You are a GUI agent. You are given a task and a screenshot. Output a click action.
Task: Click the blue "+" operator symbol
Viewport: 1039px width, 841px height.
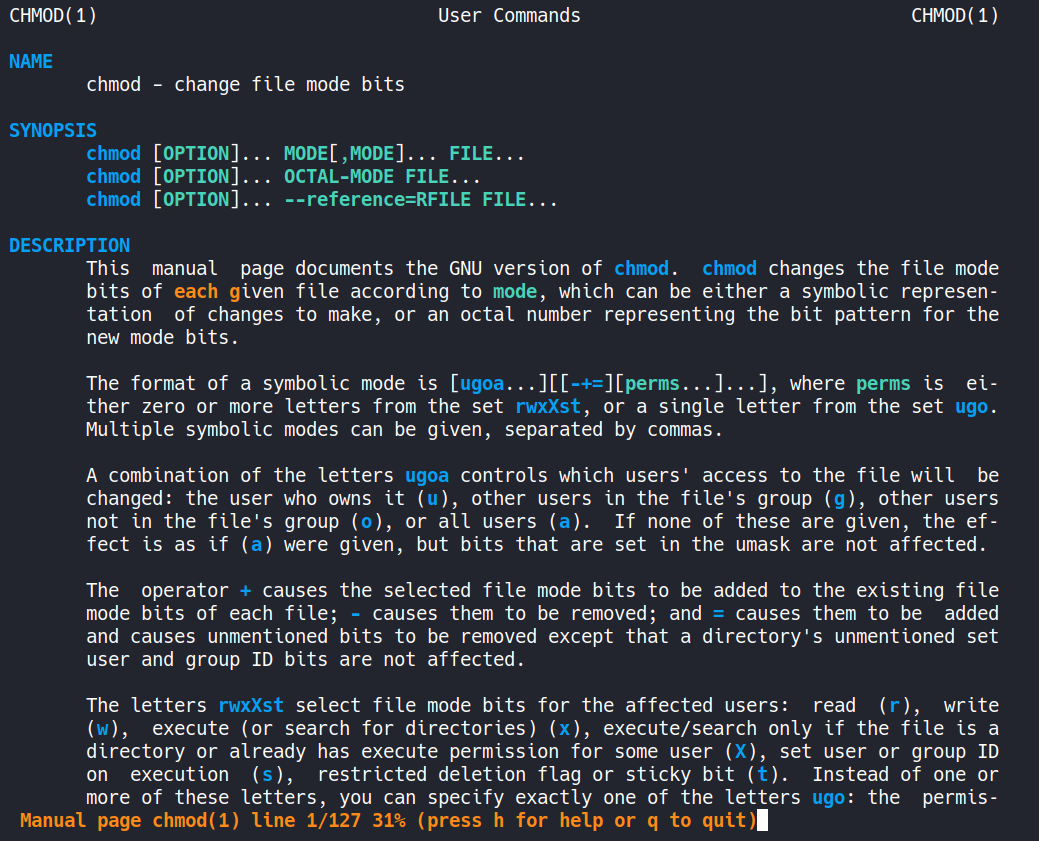pyautogui.click(x=245, y=590)
